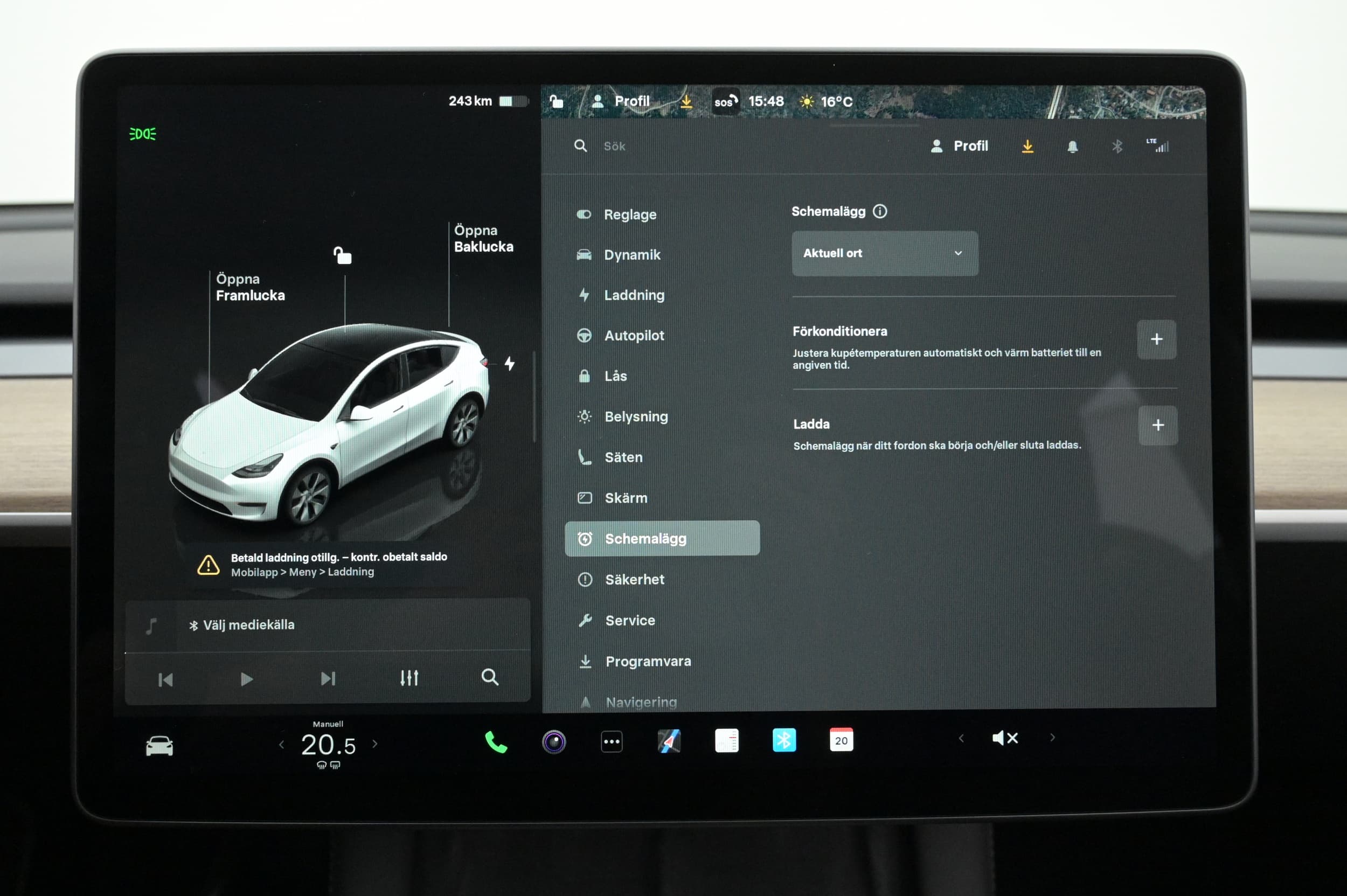Tap the charge port lightning icon
Viewport: 1347px width, 896px height.
pos(510,364)
